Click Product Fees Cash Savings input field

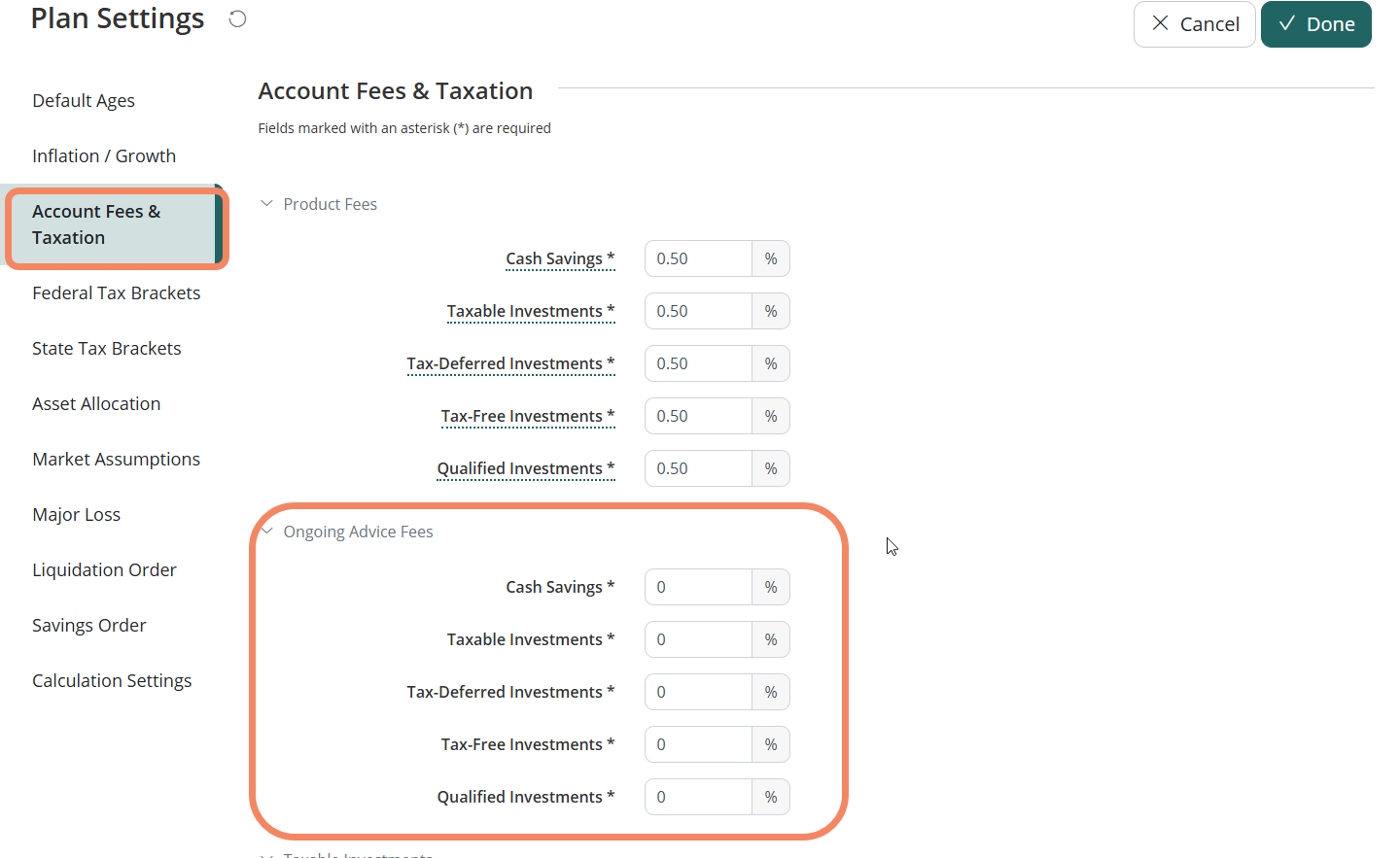(x=698, y=259)
